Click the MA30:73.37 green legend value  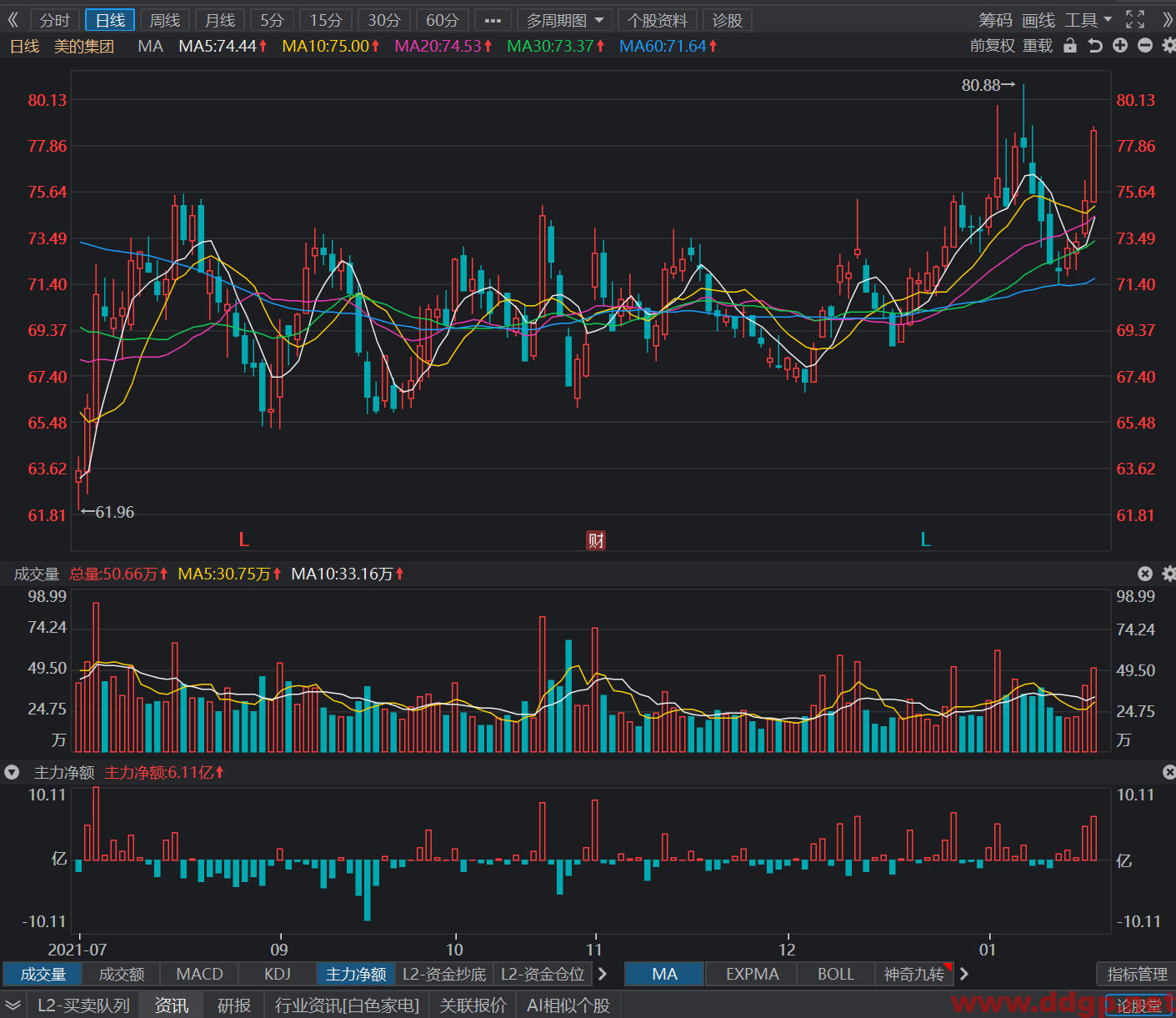point(555,47)
